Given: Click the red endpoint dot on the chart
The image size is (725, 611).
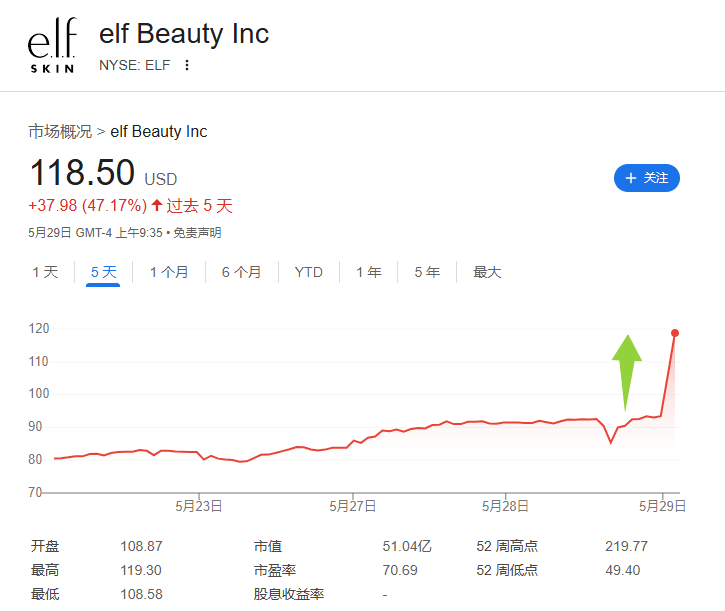Looking at the screenshot, I should (x=675, y=333).
